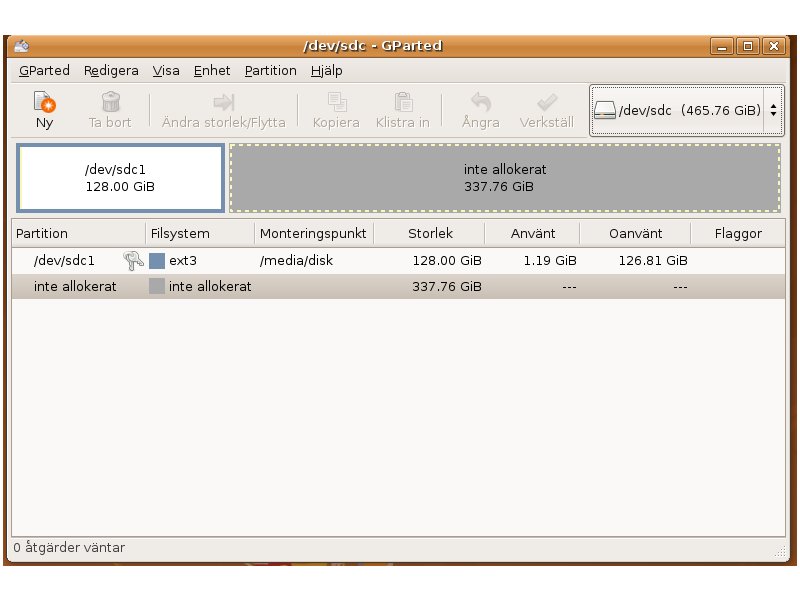
Task: Click the Flaggor column header
Action: [738, 234]
